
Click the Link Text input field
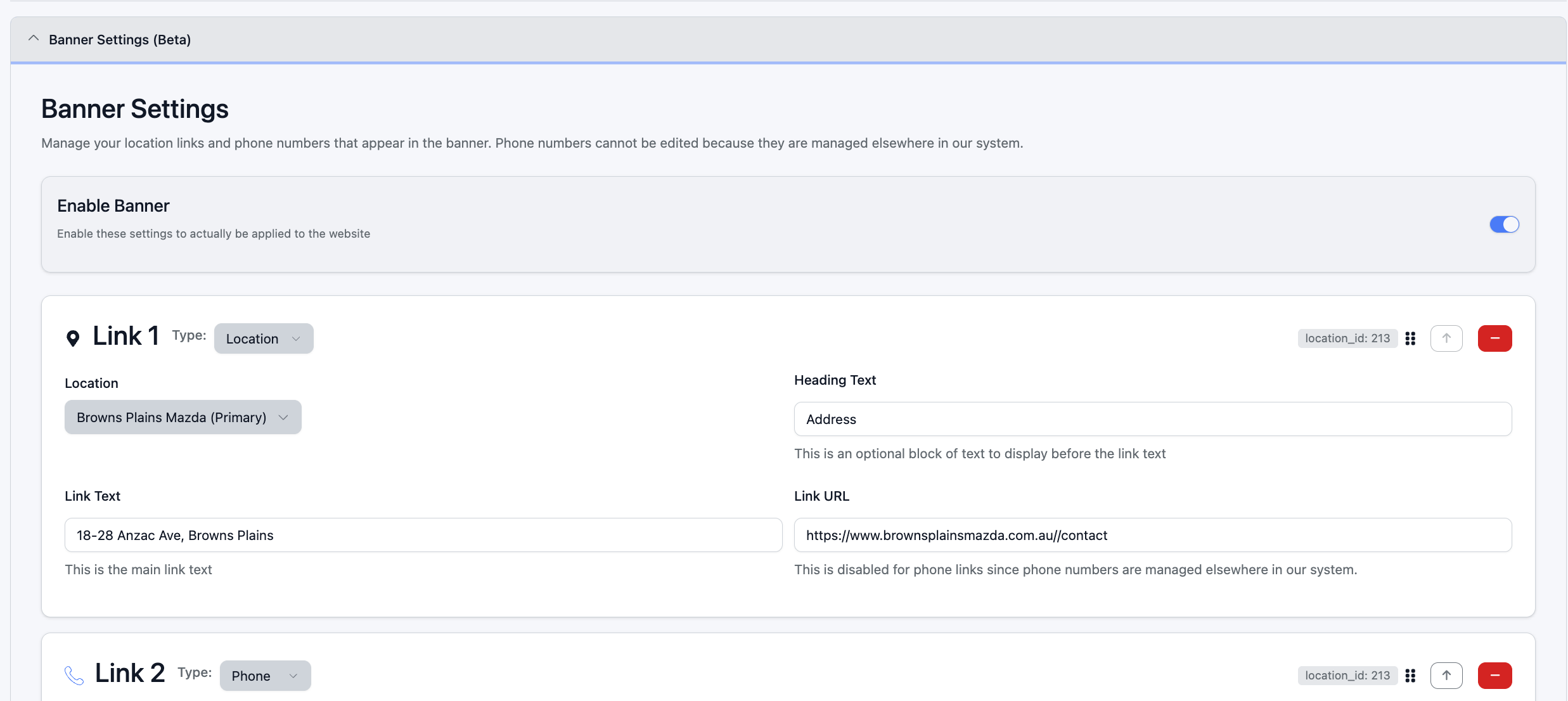(423, 535)
